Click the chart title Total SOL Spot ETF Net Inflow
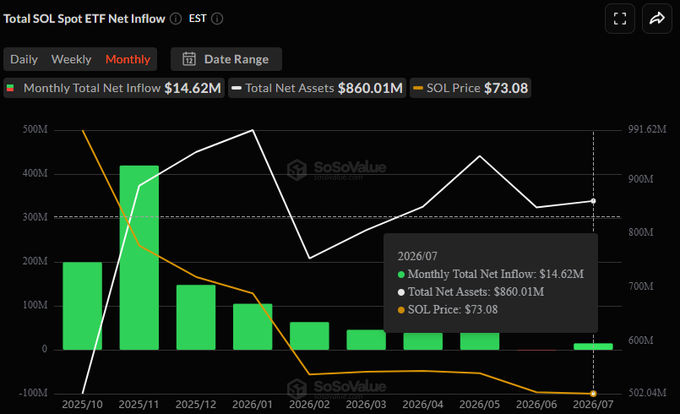Image resolution: width=680 pixels, height=414 pixels. (x=84, y=19)
